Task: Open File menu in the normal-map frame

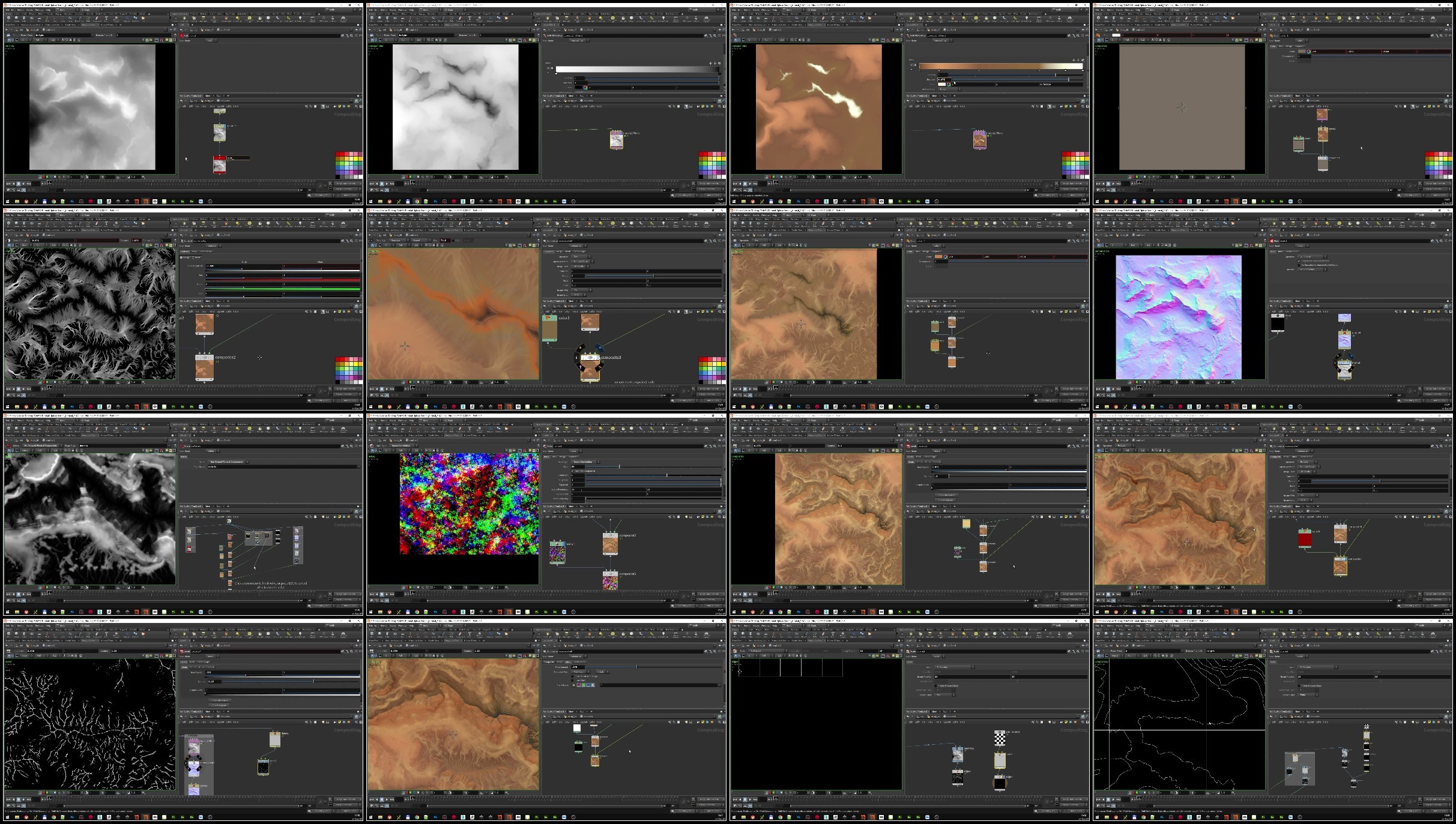Action: click(1098, 215)
